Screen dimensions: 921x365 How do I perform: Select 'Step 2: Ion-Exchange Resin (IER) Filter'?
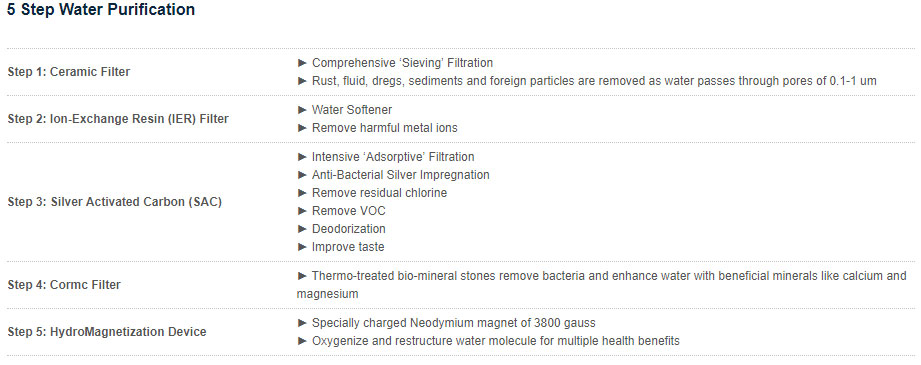118,119
